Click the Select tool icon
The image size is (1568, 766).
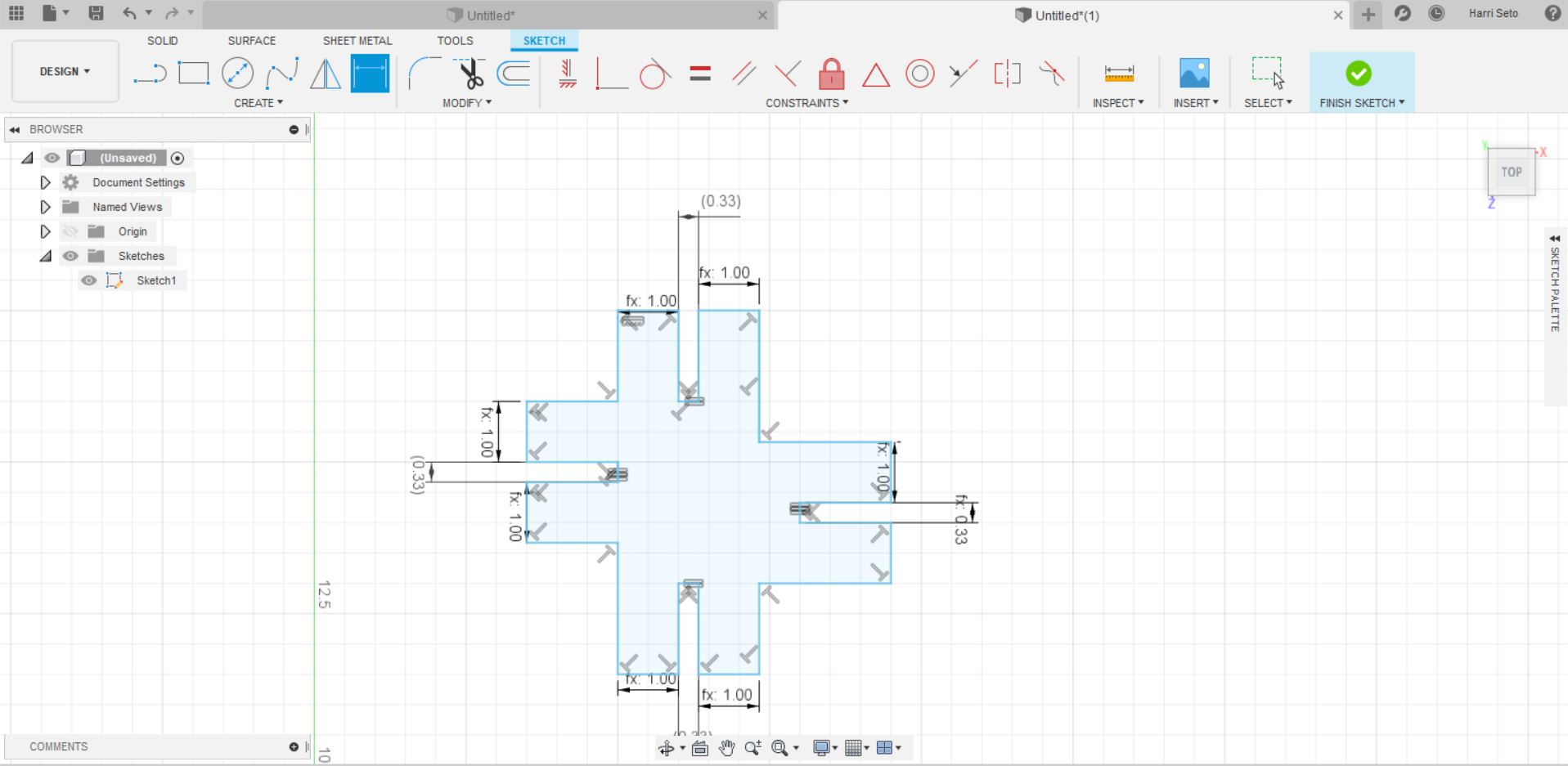click(1269, 72)
